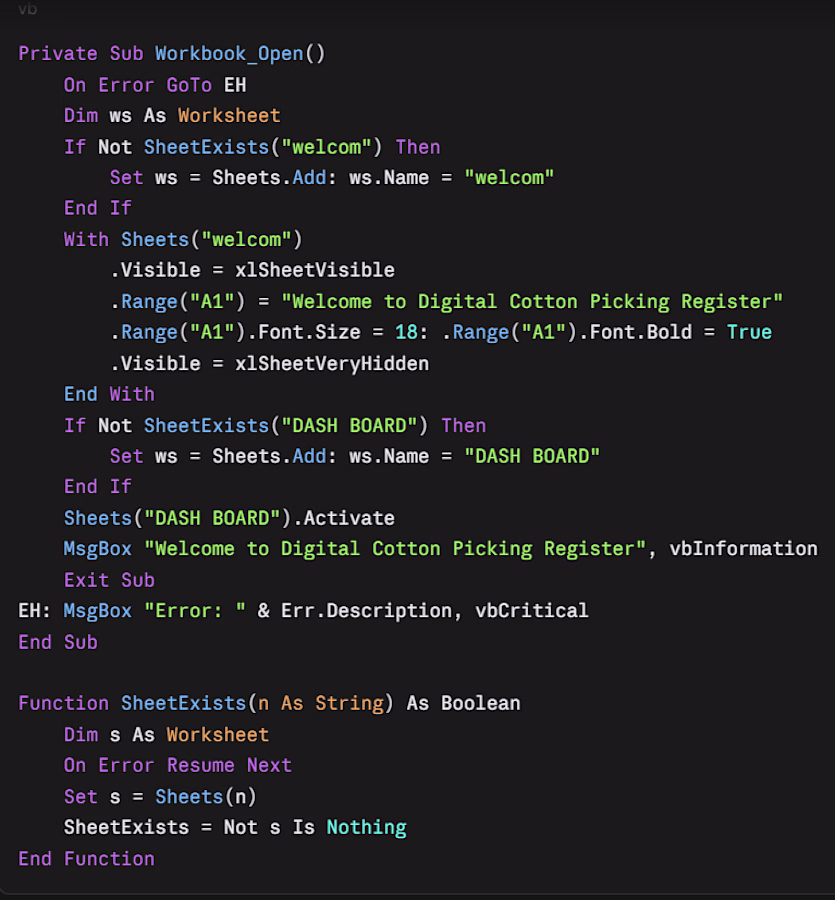Click the Nothing keyword

366,827
